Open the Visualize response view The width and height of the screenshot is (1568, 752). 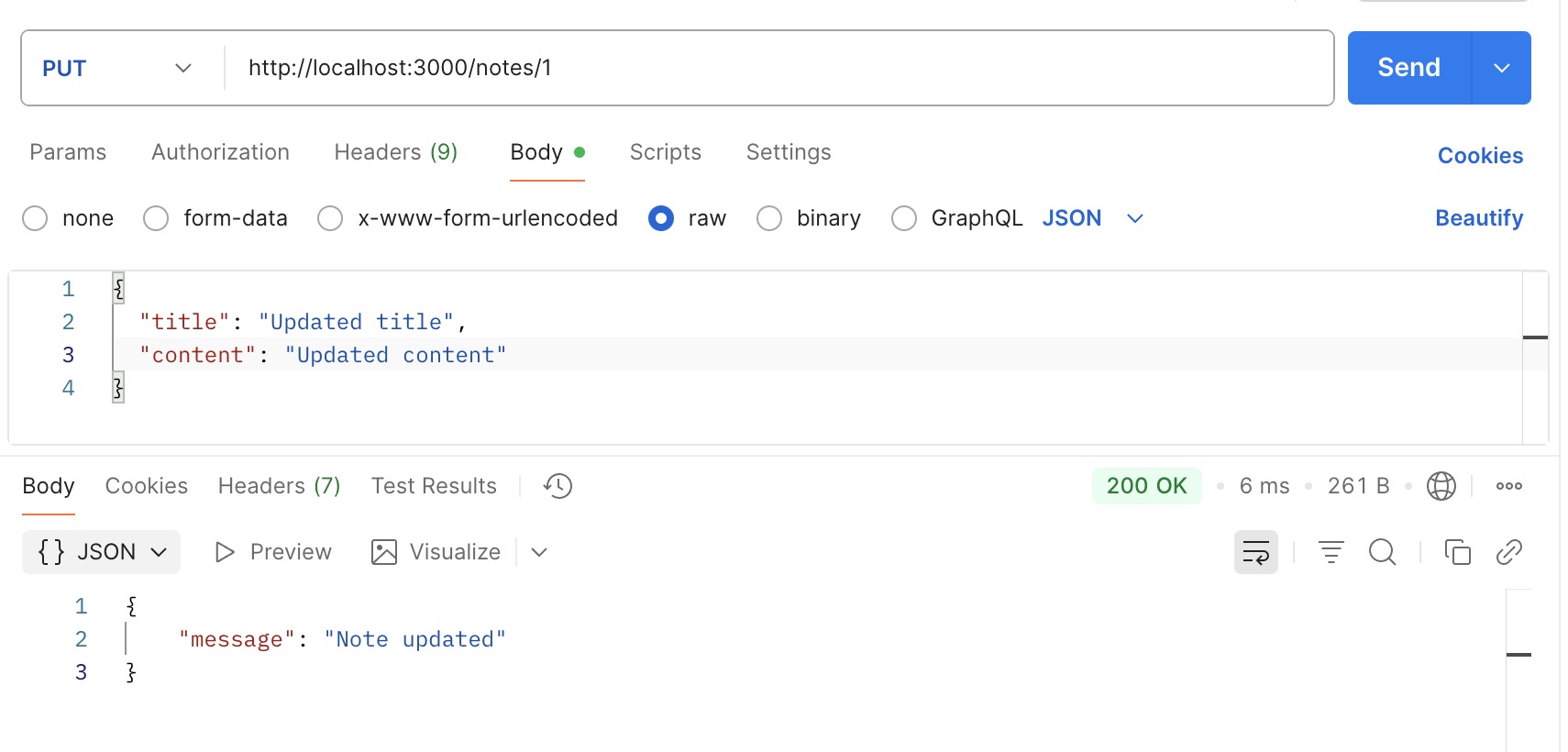point(436,552)
